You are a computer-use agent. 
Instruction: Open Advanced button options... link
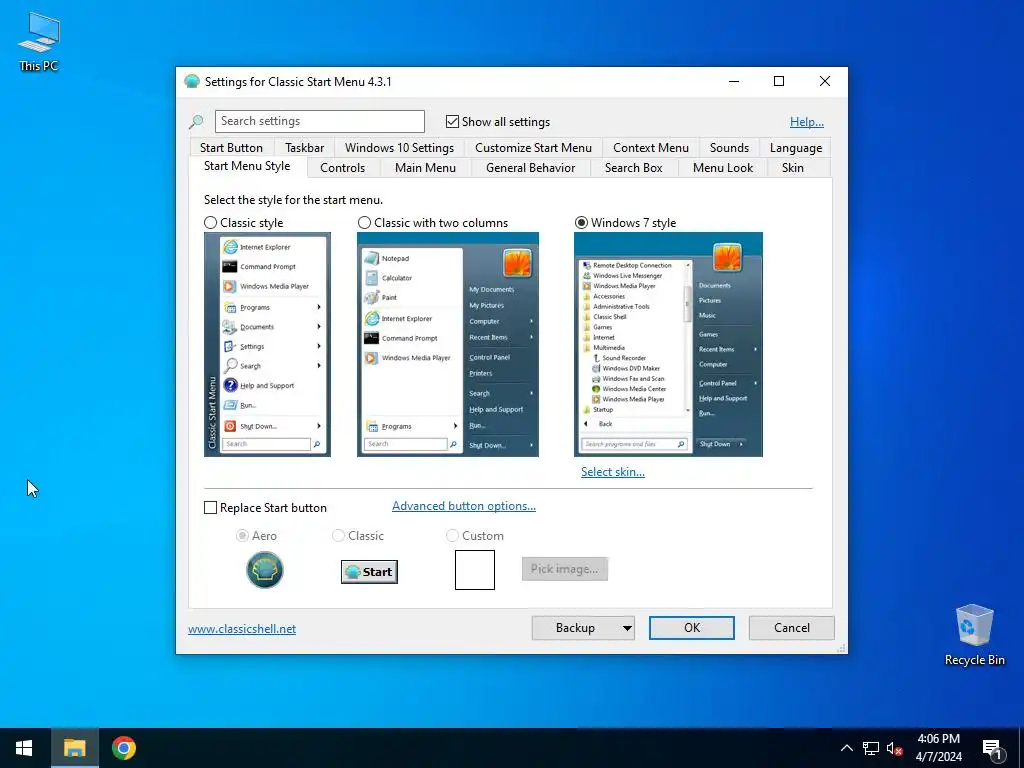click(x=464, y=506)
